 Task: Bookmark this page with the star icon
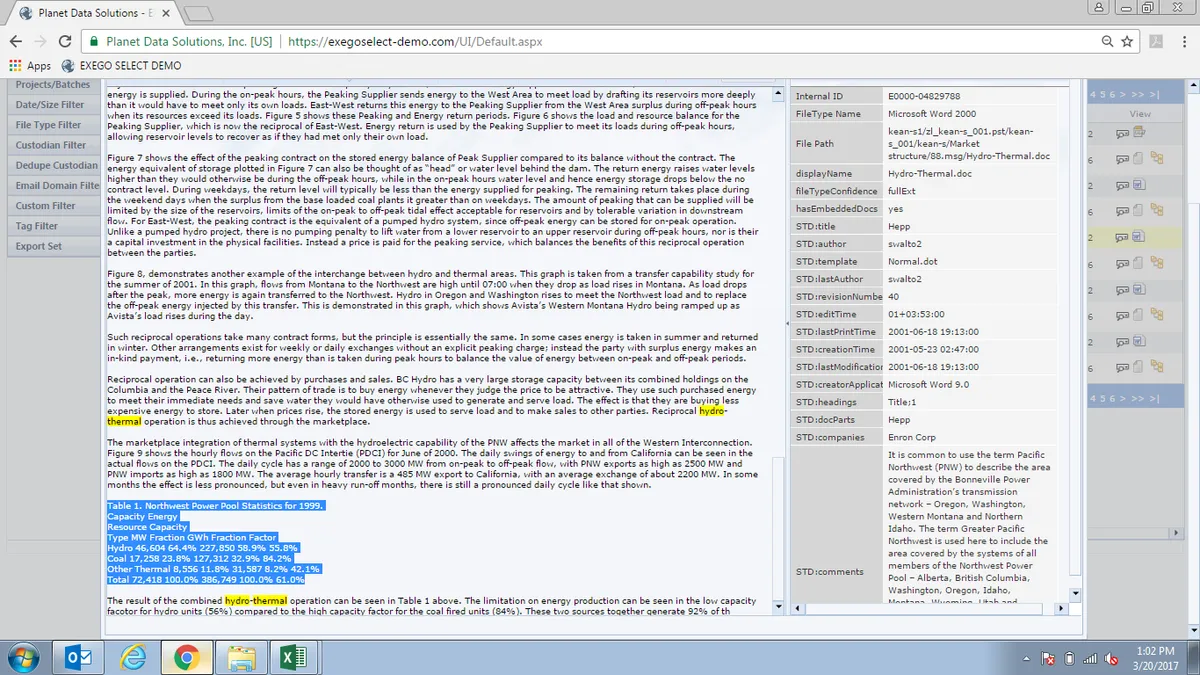1127,42
